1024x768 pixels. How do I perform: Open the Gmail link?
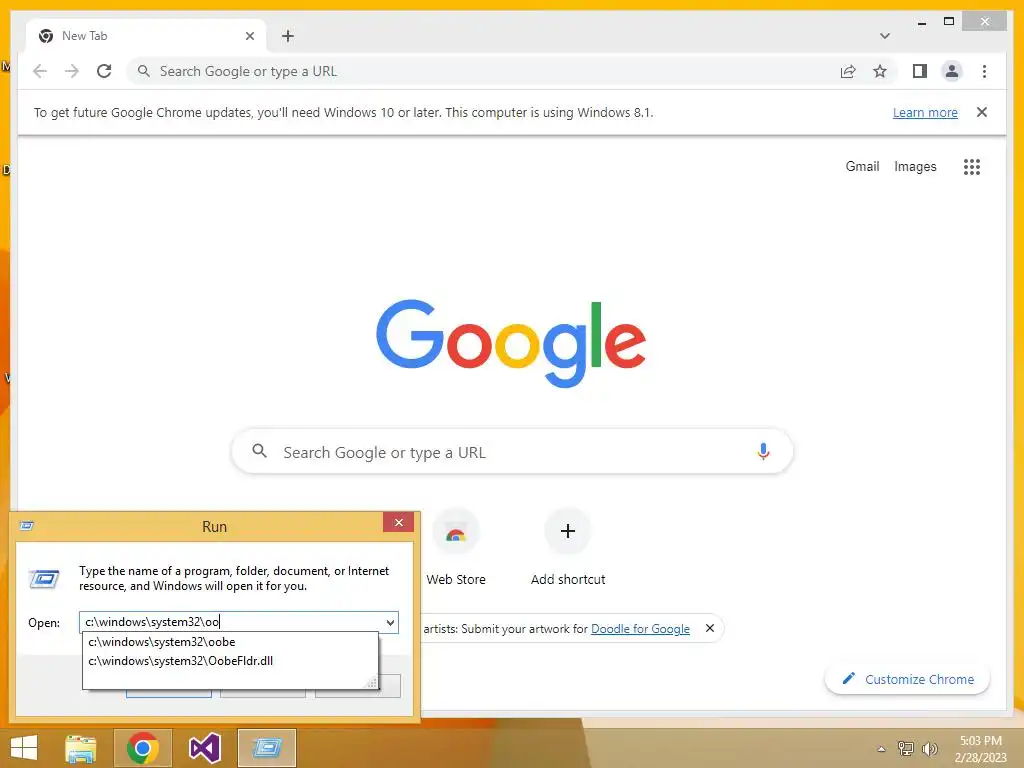coord(862,167)
